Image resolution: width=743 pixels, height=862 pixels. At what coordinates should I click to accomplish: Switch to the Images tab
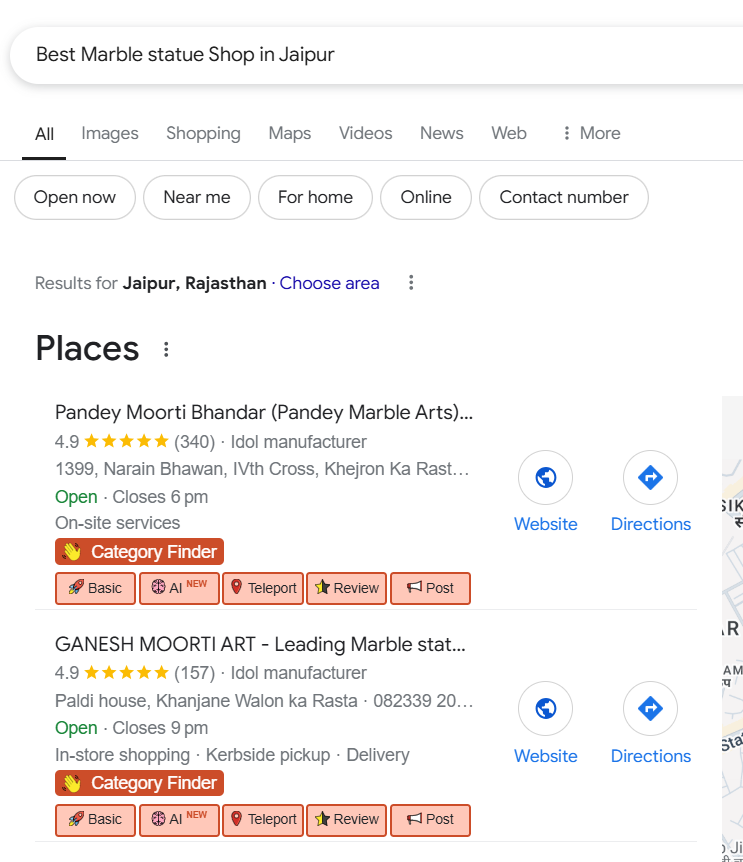click(110, 133)
